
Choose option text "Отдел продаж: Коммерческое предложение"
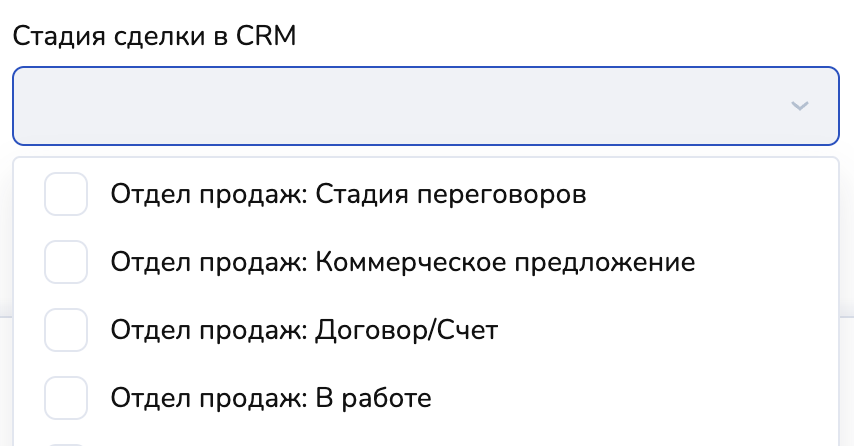point(403,262)
